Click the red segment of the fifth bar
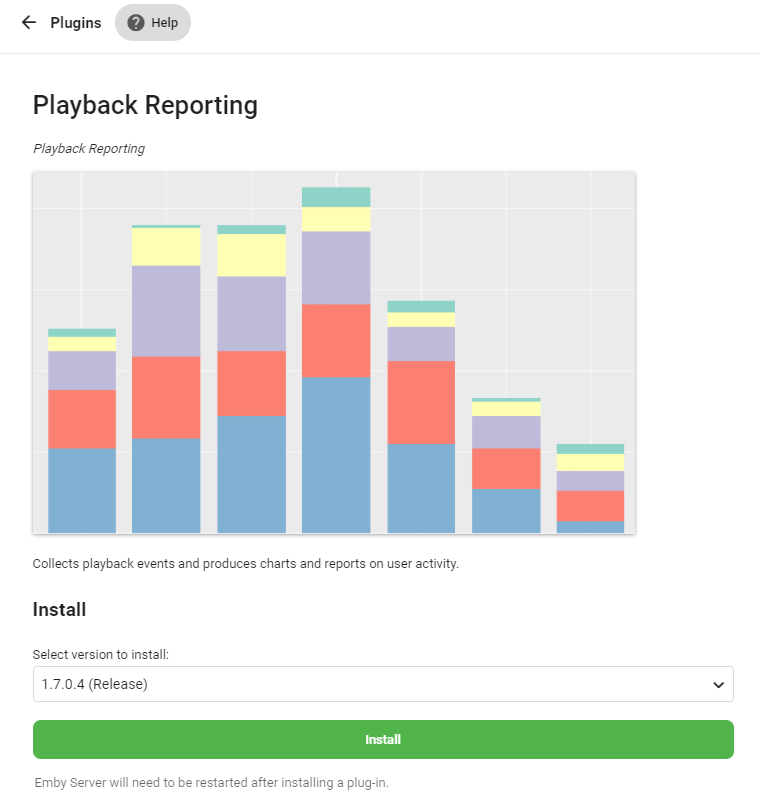The width and height of the screenshot is (760, 810). (421, 402)
